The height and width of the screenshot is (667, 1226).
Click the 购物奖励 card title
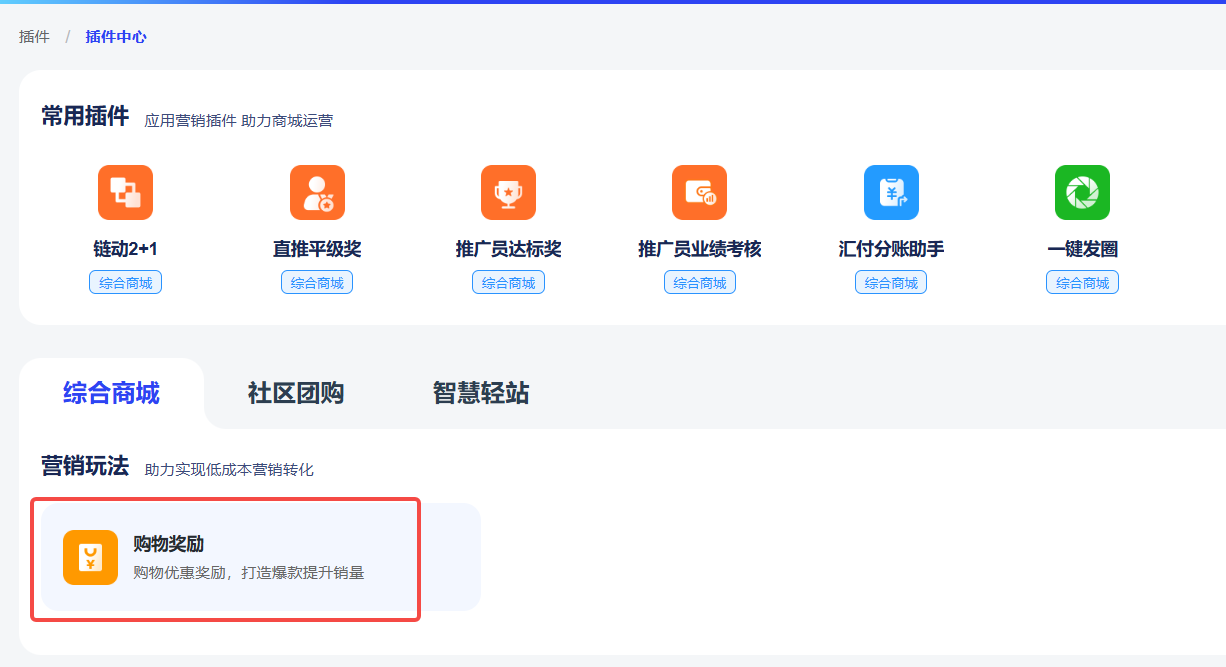169,544
